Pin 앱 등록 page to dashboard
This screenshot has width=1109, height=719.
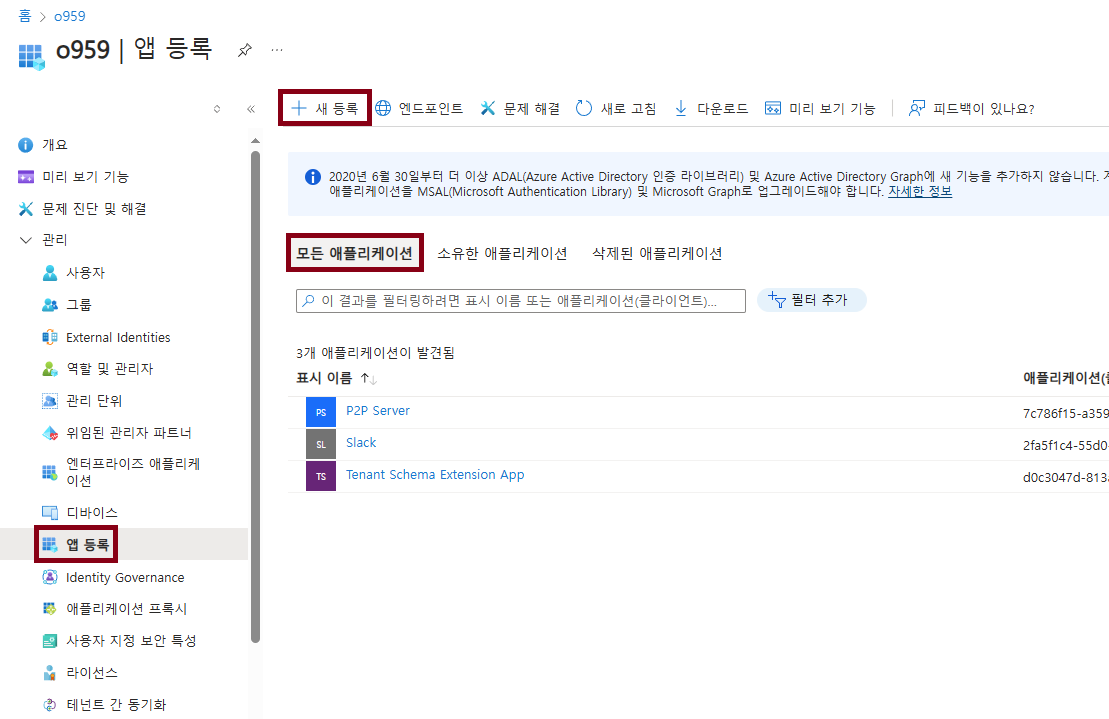click(244, 50)
